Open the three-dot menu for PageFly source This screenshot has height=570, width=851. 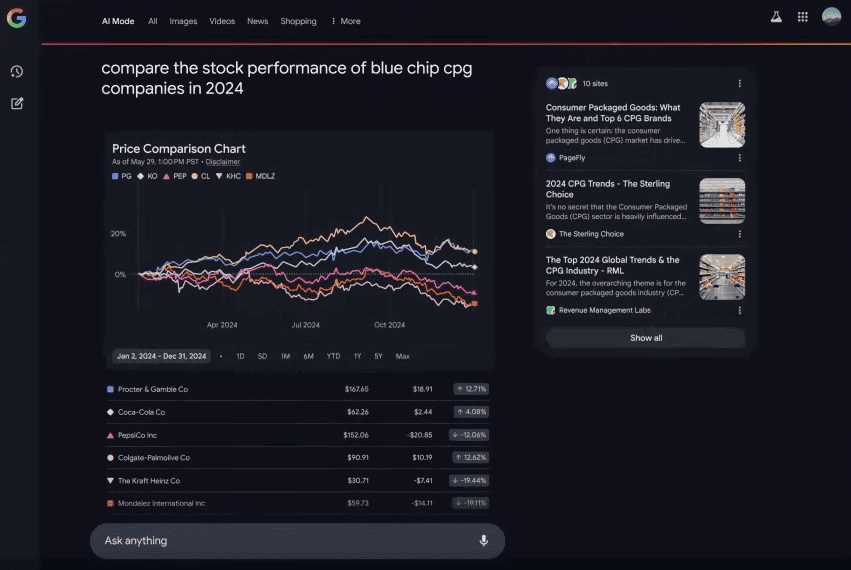click(739, 158)
